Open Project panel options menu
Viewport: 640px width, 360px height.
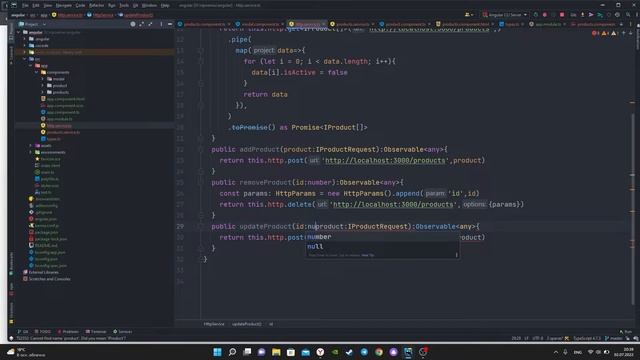tap(161, 24)
